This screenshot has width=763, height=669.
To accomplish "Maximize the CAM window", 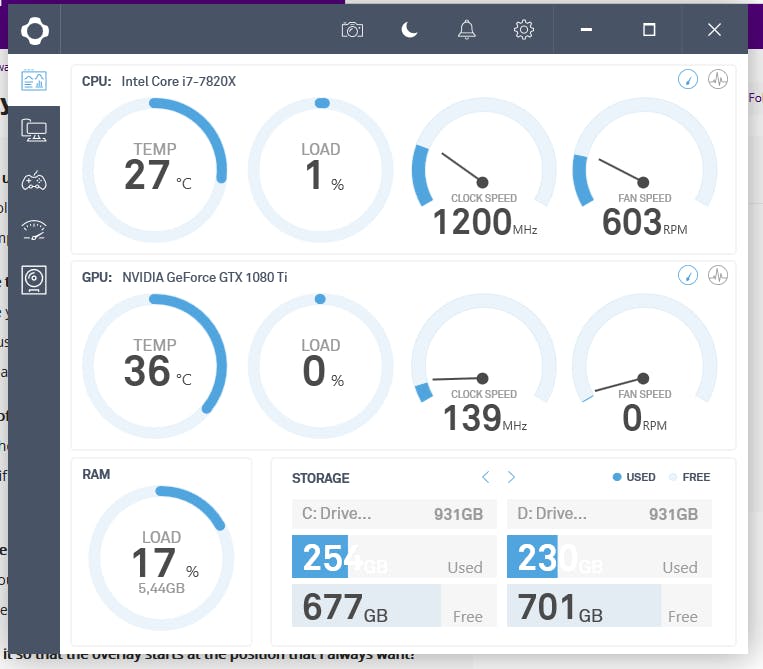I will coord(649,30).
